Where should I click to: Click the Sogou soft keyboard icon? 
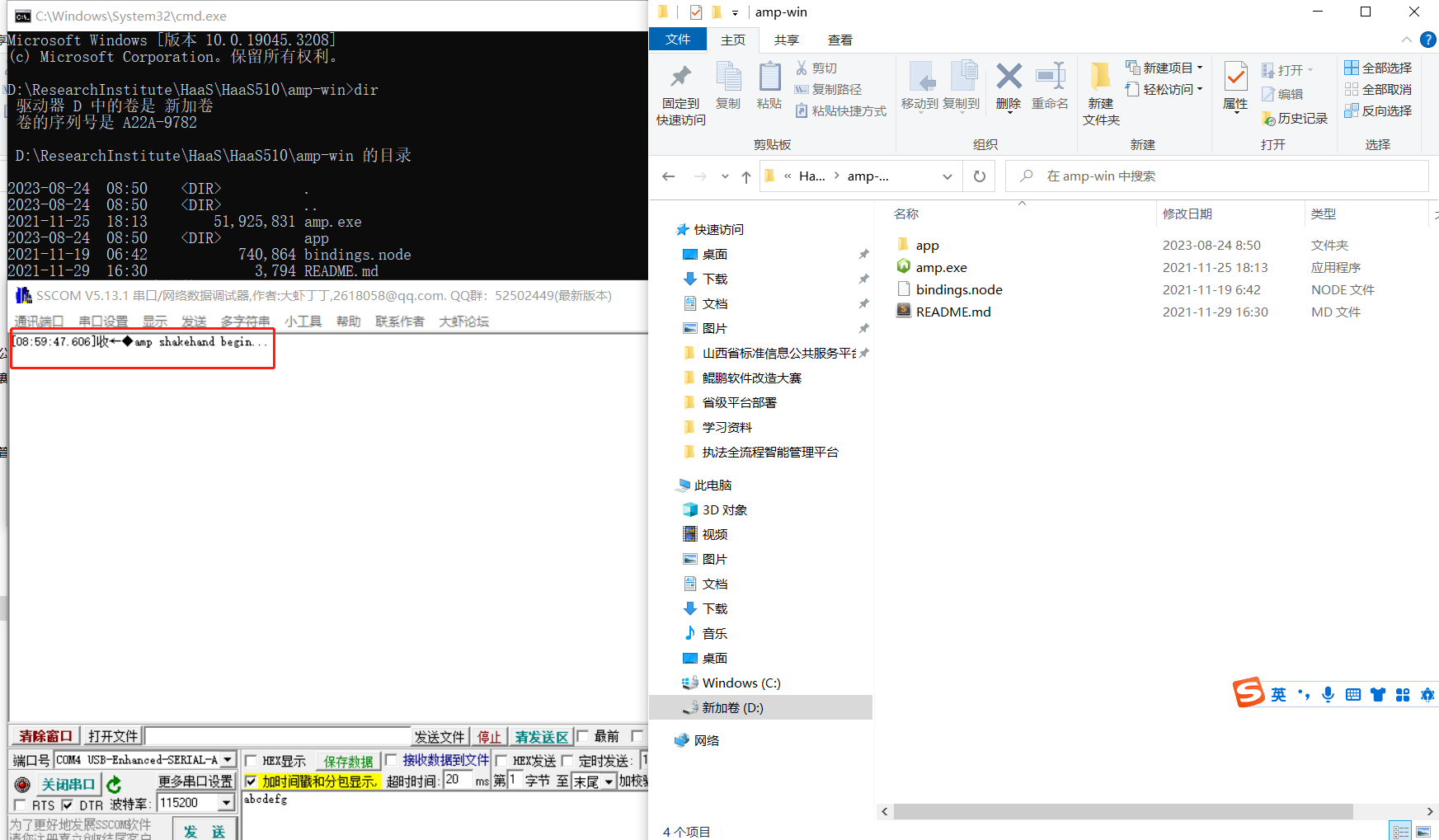[x=1352, y=695]
